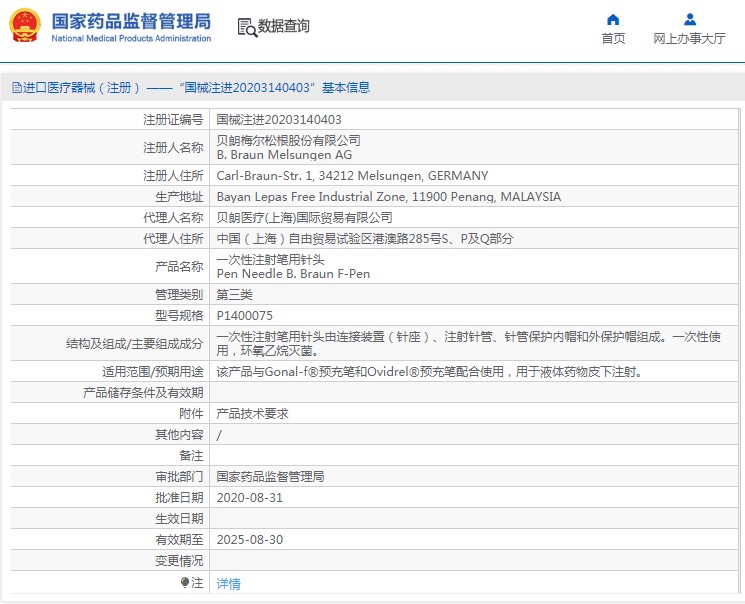Click the 产品名称 row label
Viewport: 745px width, 604px height.
pyautogui.click(x=179, y=267)
